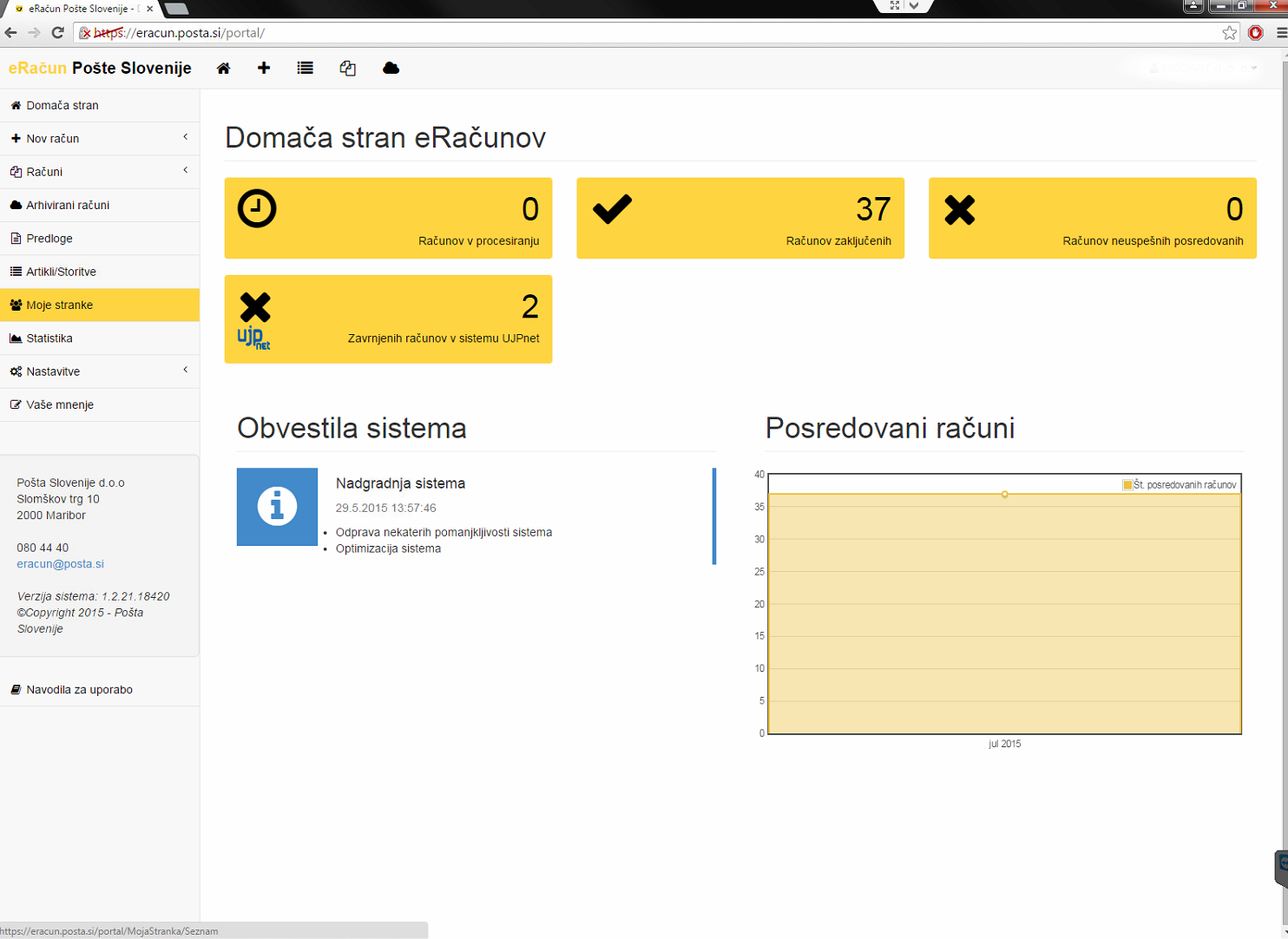Select the X icon on failed submissions card
Screen dimensions: 1288x939
tap(960, 209)
